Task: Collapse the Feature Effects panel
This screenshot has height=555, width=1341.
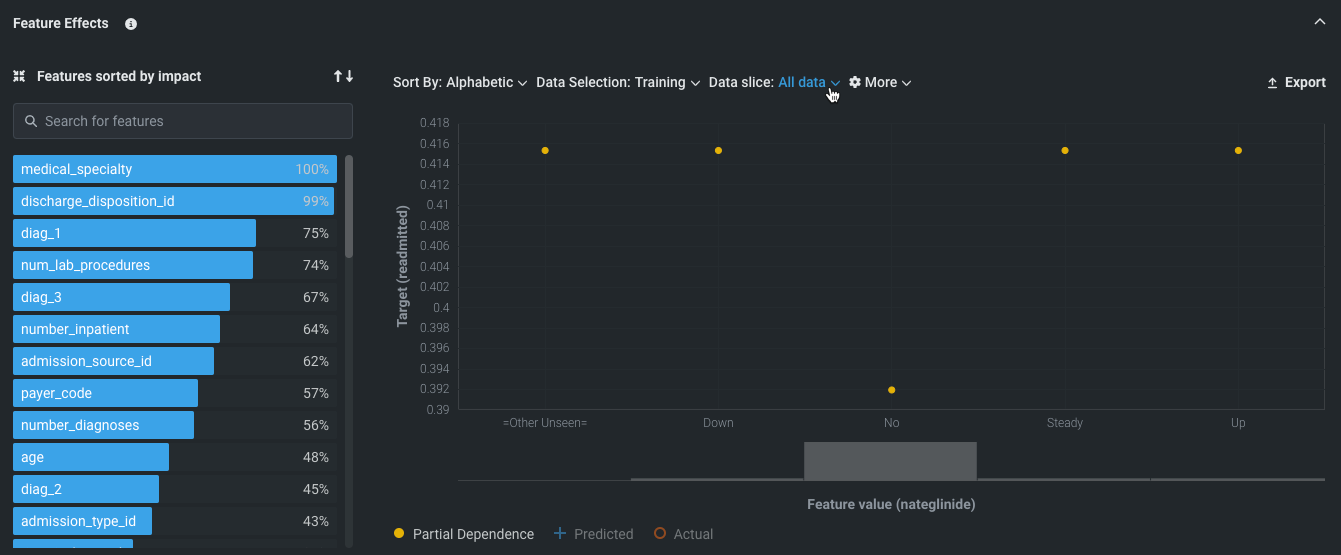Action: pyautogui.click(x=1319, y=23)
